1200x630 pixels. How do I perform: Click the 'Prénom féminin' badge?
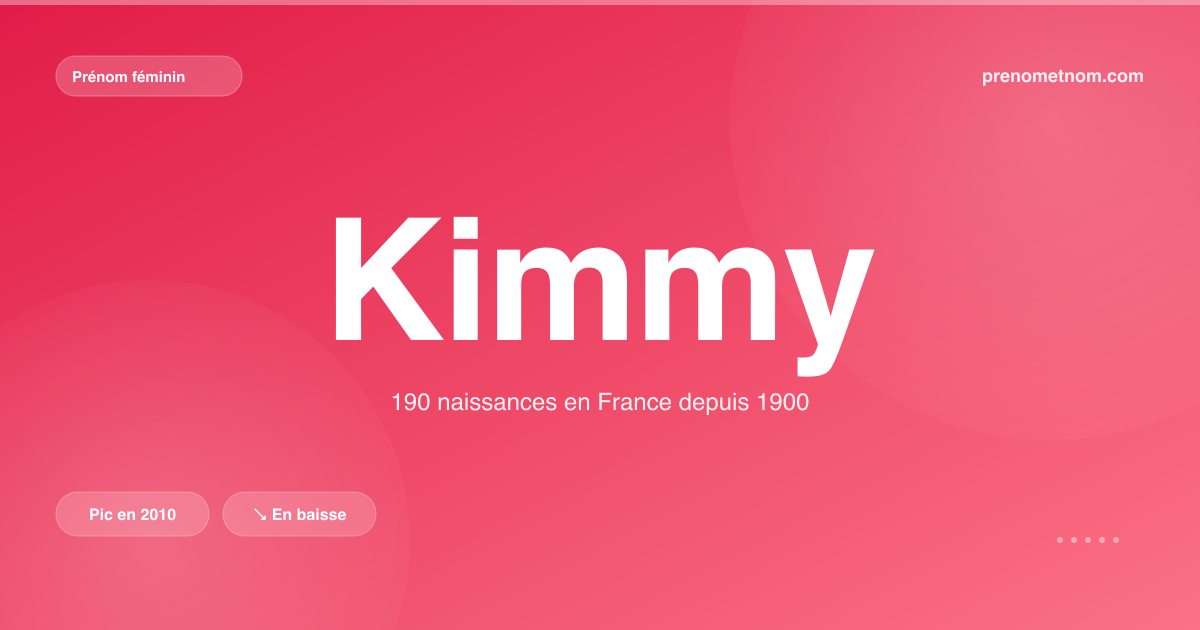149,76
